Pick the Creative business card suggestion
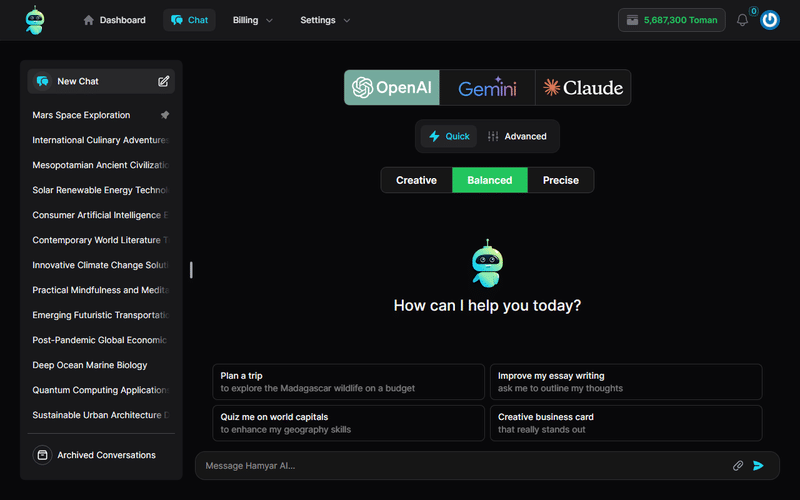The width and height of the screenshot is (800, 500). click(626, 423)
